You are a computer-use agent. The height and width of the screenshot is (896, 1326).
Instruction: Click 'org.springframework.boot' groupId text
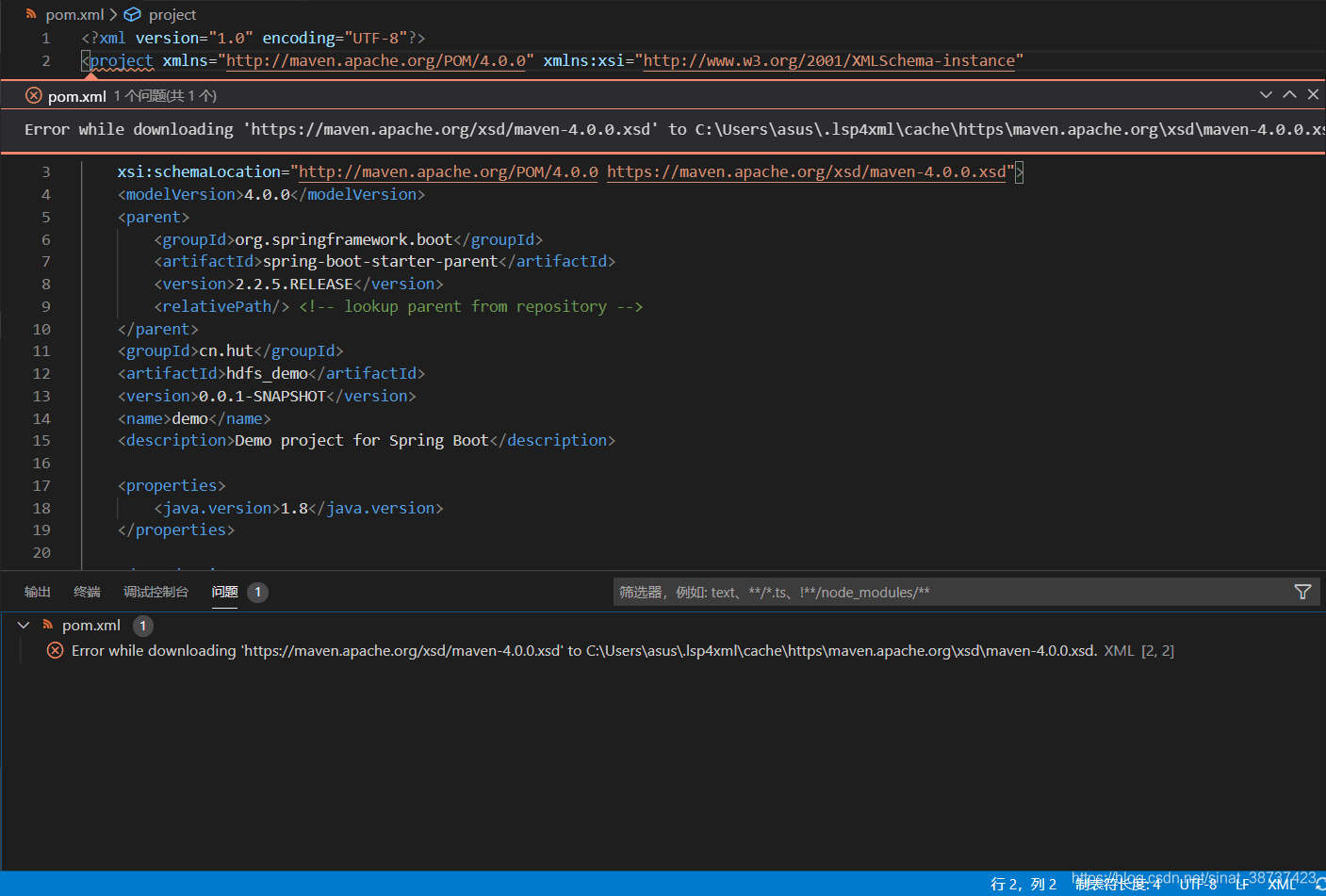tap(344, 239)
